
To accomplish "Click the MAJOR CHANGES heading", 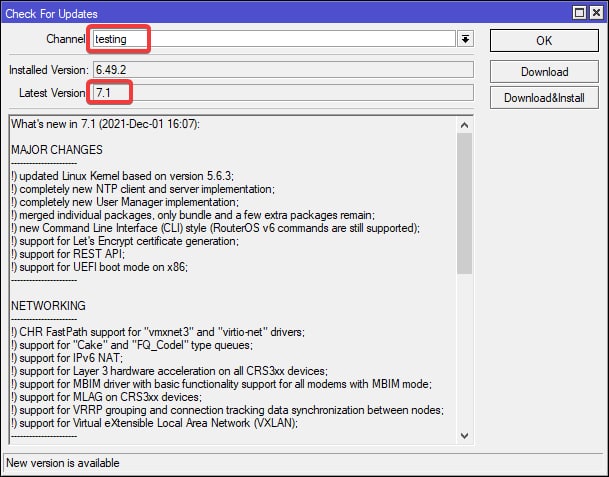I will point(57,150).
